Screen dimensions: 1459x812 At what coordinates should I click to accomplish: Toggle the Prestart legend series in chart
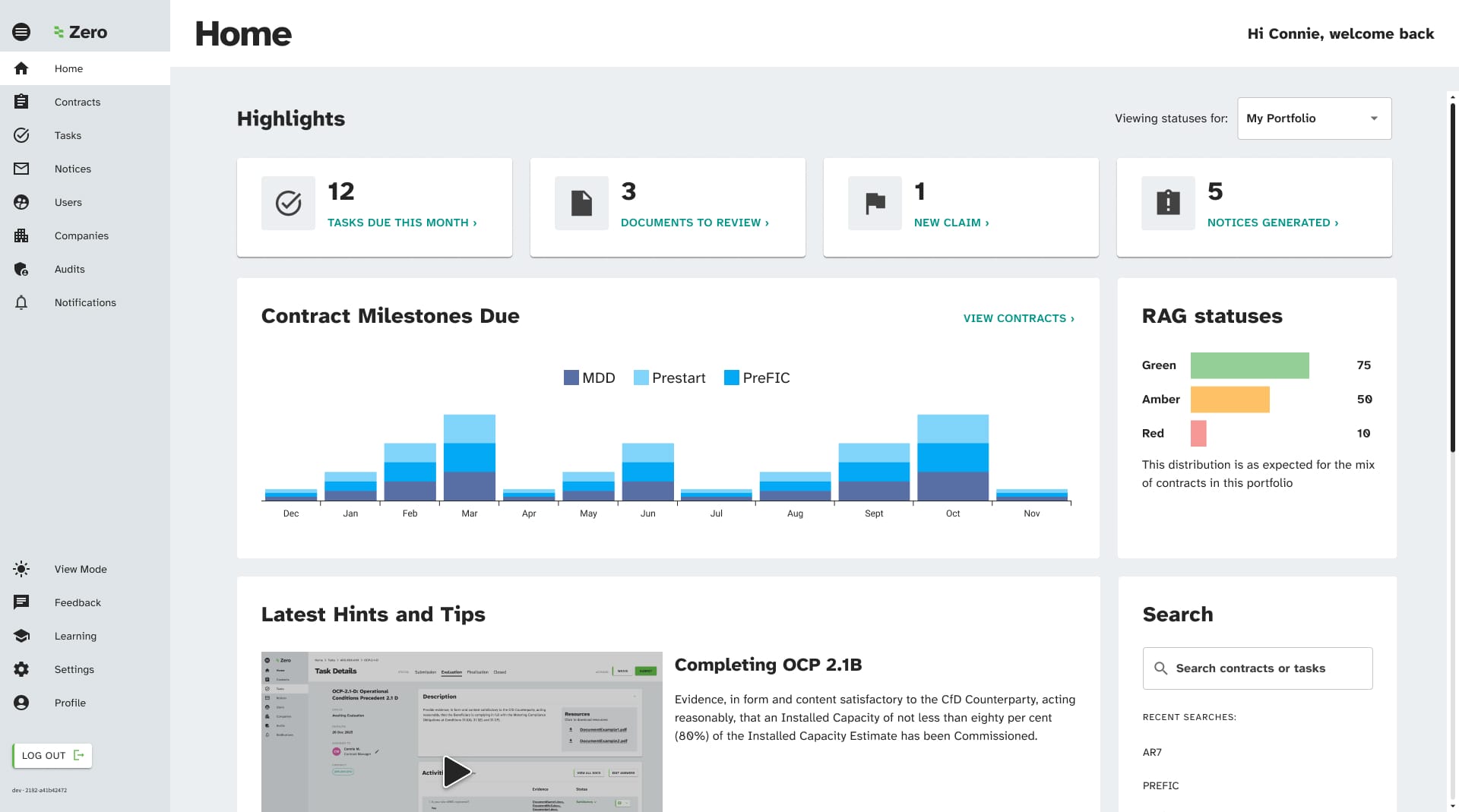click(x=669, y=378)
